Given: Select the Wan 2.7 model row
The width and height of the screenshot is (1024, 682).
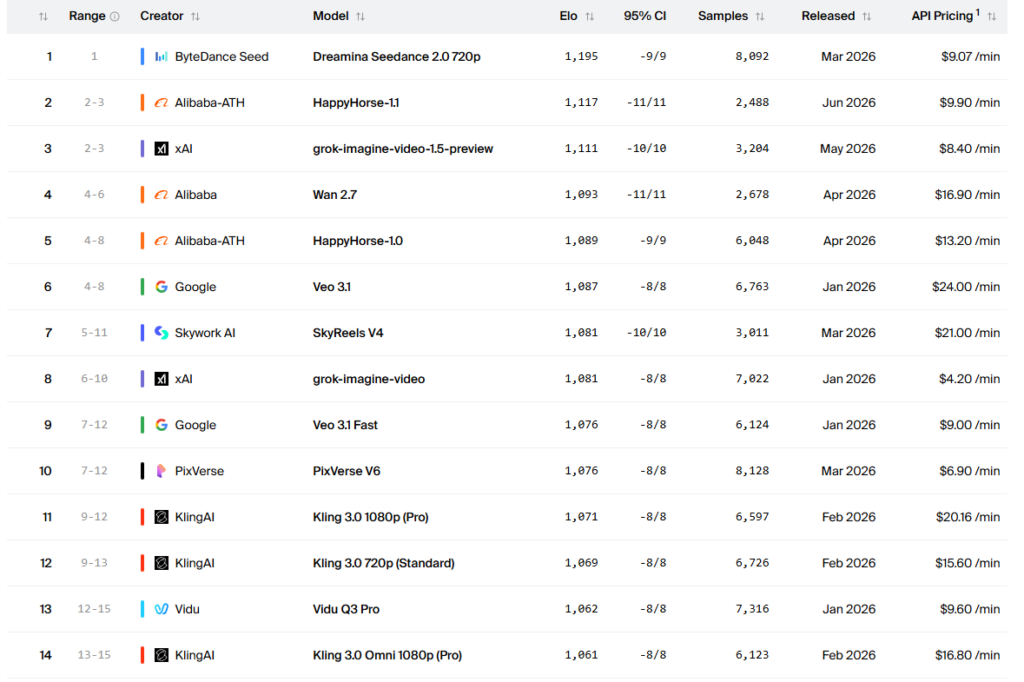Looking at the screenshot, I should [x=507, y=195].
